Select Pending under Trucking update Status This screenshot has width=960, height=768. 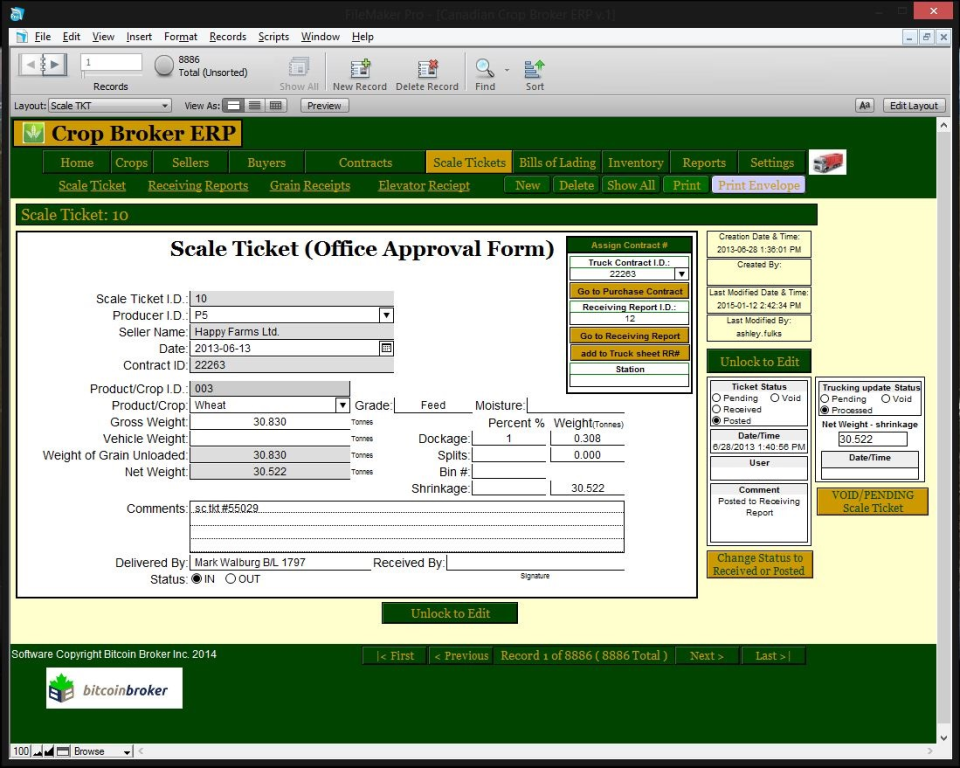pyautogui.click(x=825, y=399)
